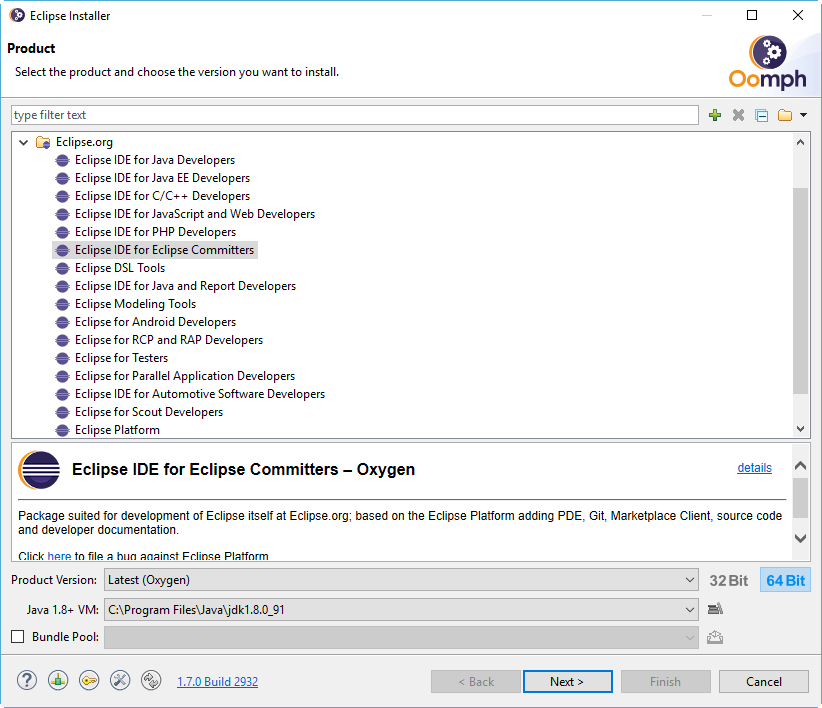Select Eclipse IDE for PHP Developers
This screenshot has height=708, width=822.
(145, 232)
